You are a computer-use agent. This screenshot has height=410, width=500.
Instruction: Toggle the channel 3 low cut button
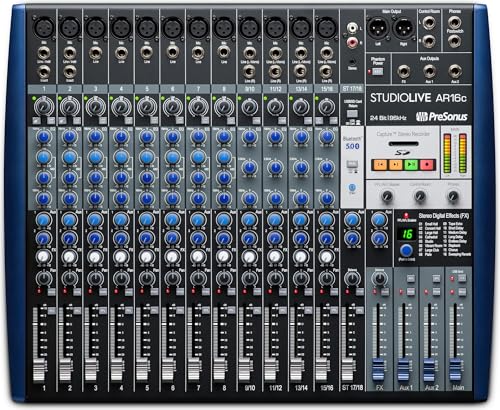103,120
